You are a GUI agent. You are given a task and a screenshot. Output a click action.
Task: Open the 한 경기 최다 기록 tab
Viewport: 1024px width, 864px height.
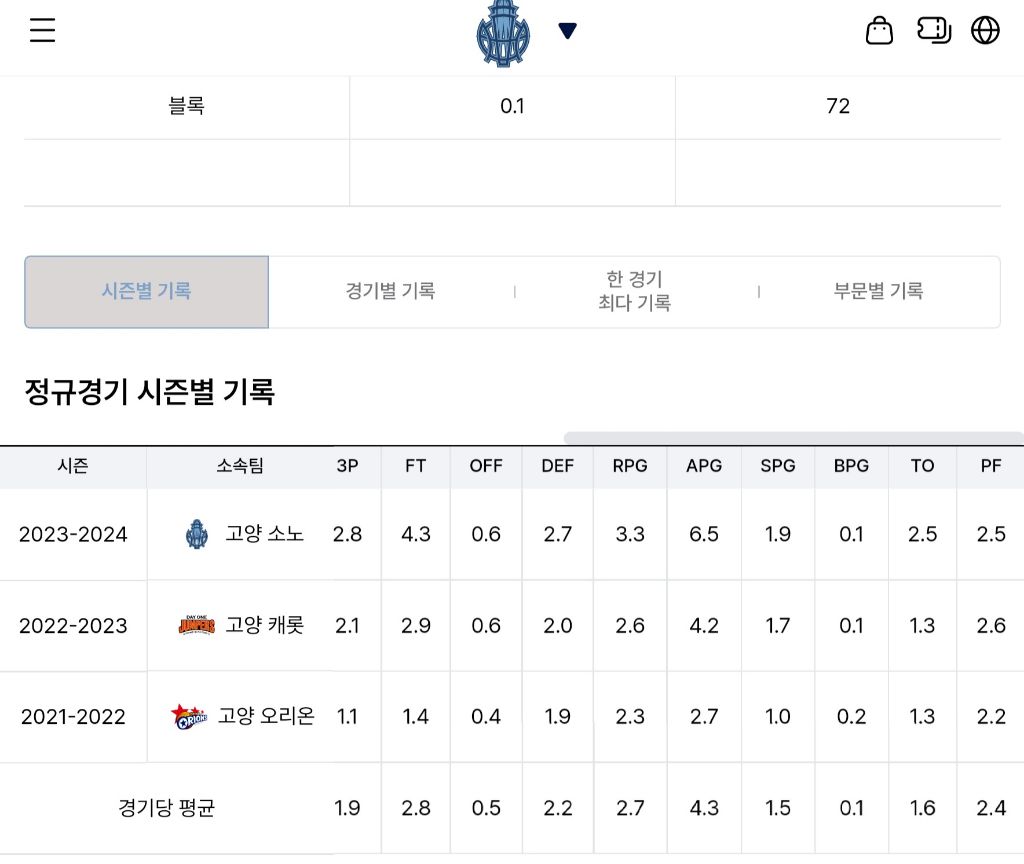click(x=634, y=291)
